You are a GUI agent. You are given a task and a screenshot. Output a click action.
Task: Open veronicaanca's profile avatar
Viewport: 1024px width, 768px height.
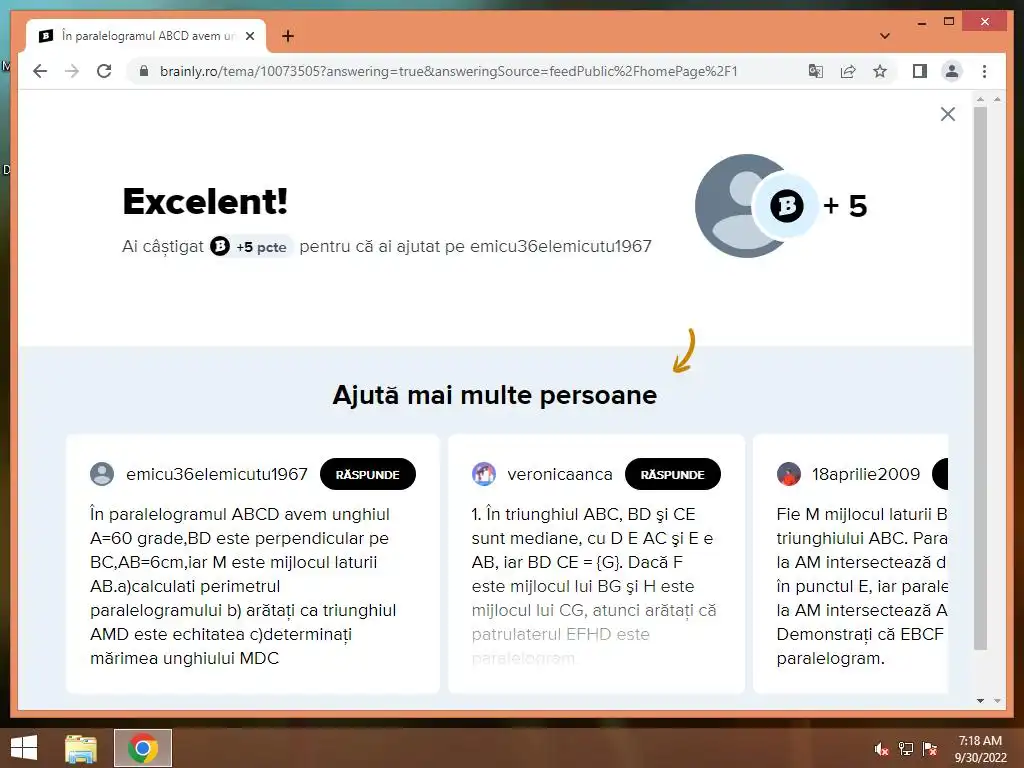click(x=484, y=474)
